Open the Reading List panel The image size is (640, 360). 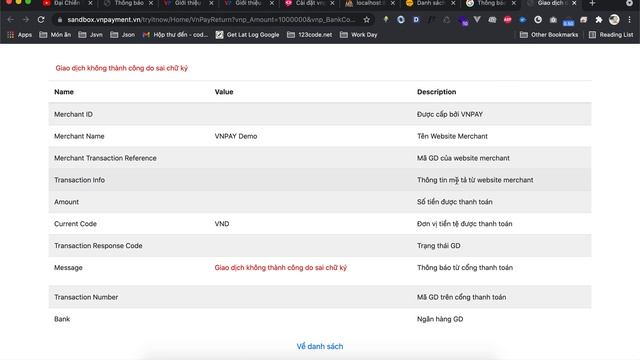(611, 35)
